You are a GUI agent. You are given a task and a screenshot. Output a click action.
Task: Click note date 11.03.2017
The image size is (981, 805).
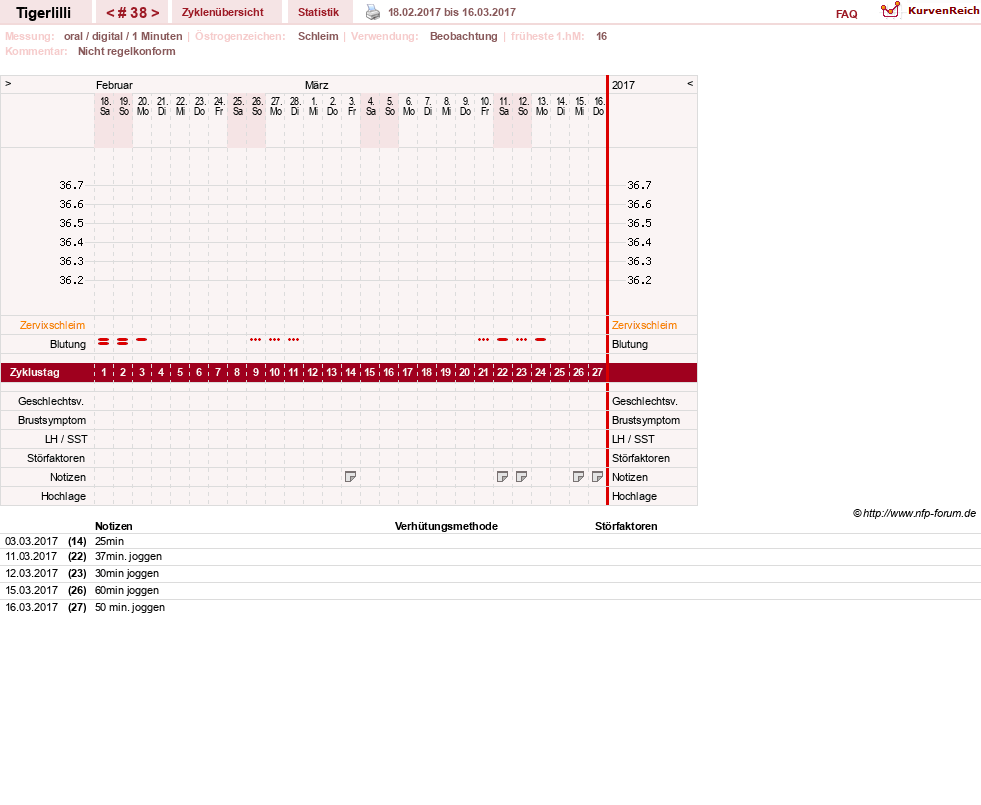point(31,557)
